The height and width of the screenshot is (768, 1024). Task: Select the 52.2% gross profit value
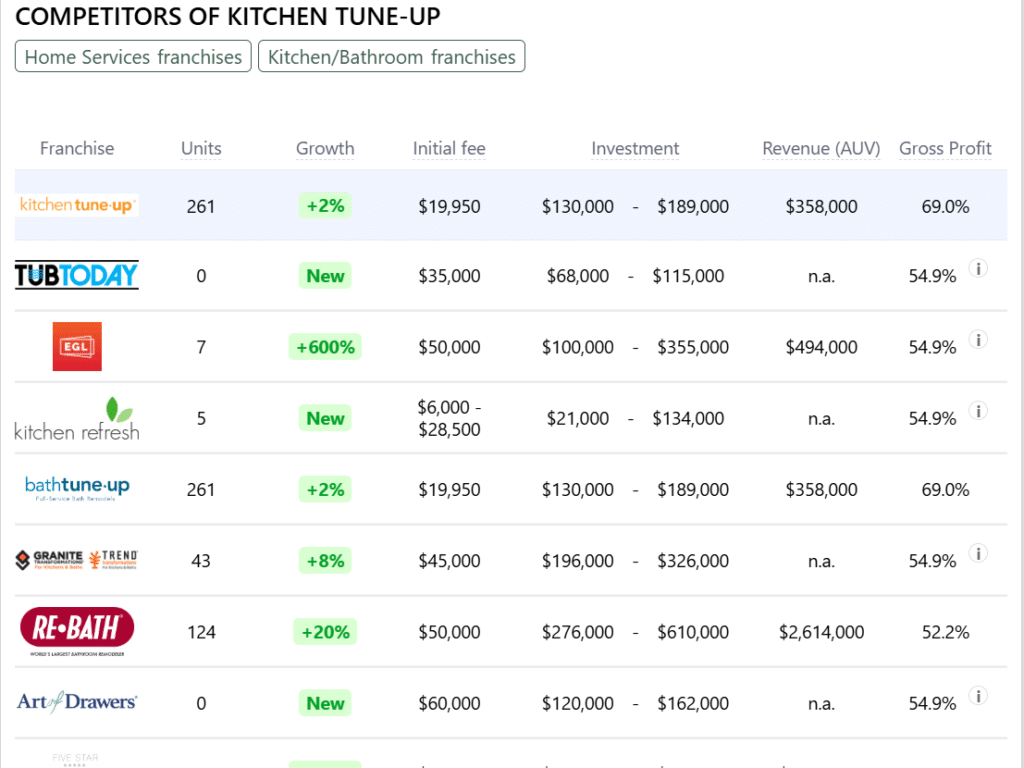point(946,632)
